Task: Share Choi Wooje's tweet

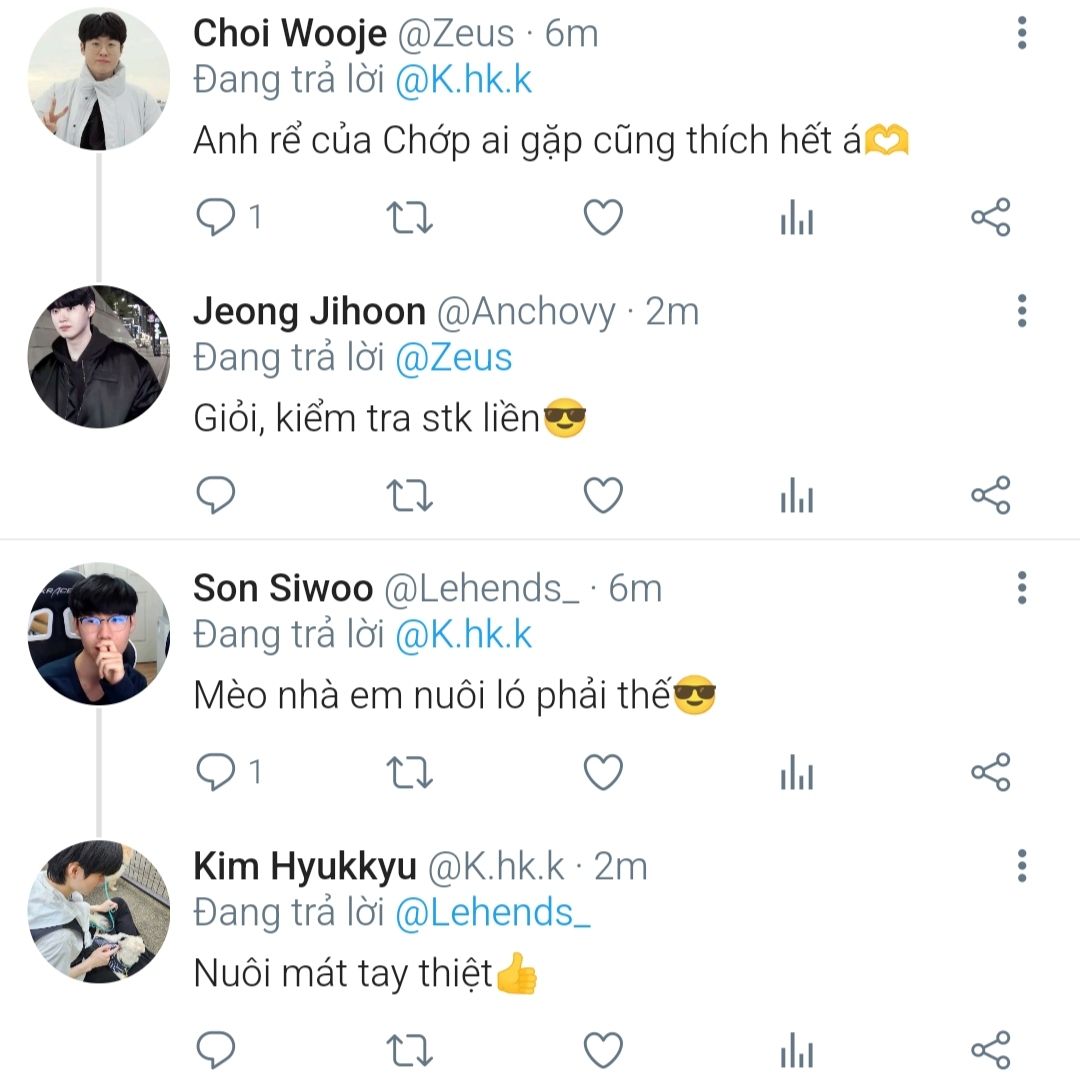Action: tap(991, 217)
